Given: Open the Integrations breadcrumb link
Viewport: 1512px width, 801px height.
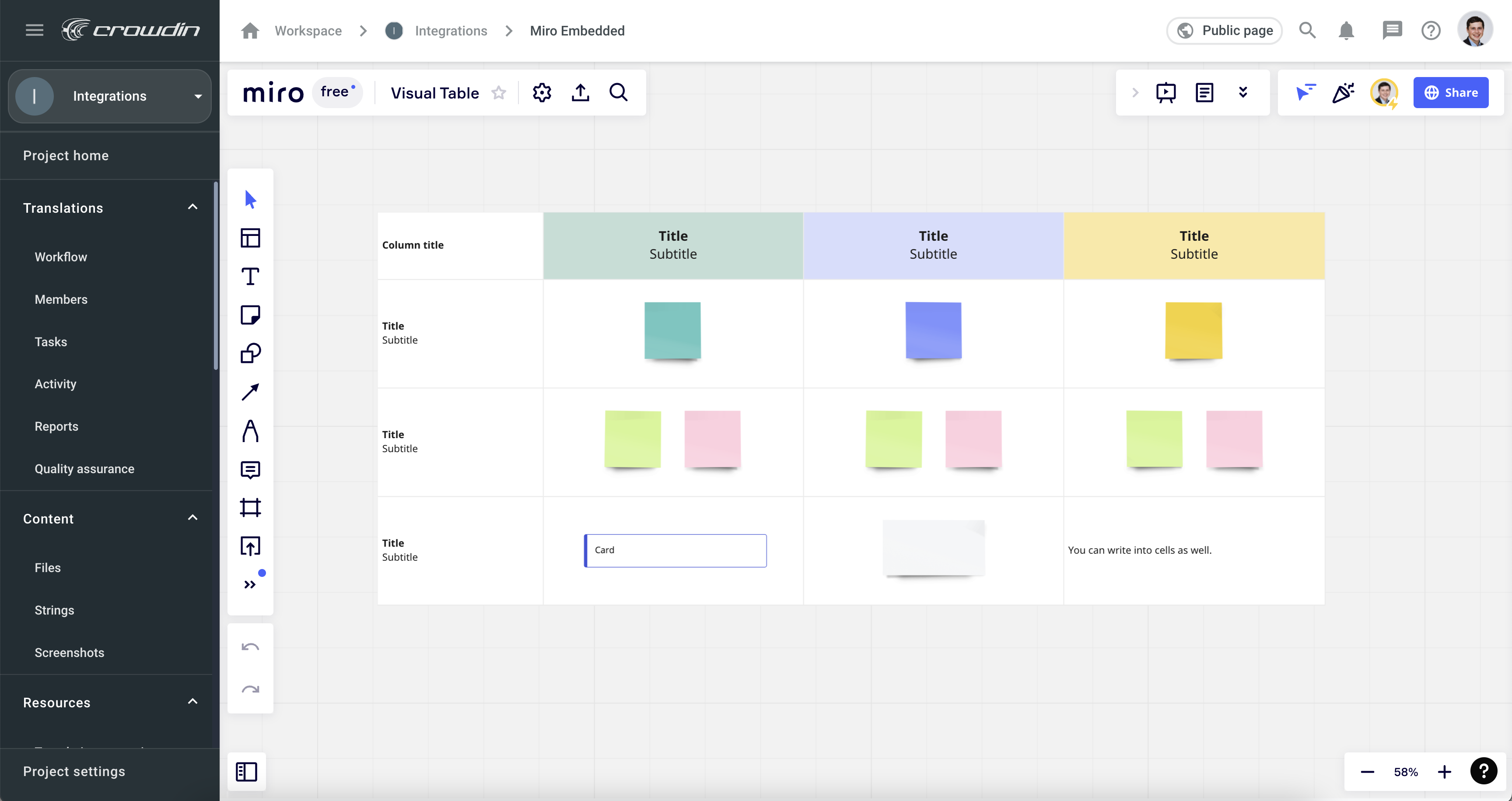Looking at the screenshot, I should [x=451, y=31].
